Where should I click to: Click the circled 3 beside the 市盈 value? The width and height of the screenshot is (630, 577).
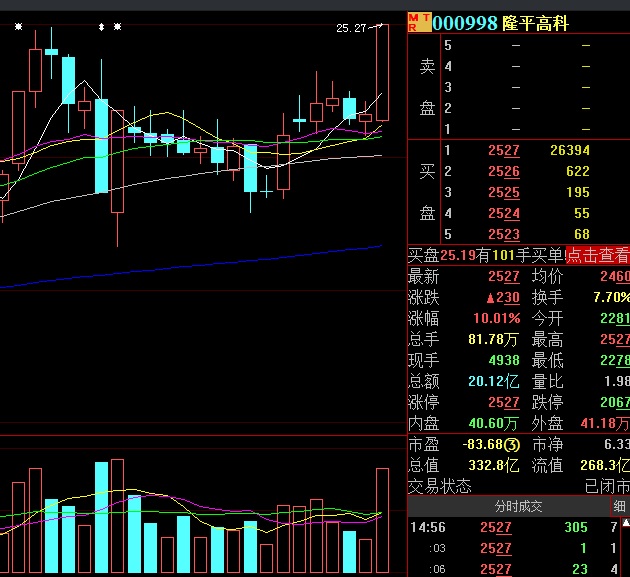coord(511,444)
